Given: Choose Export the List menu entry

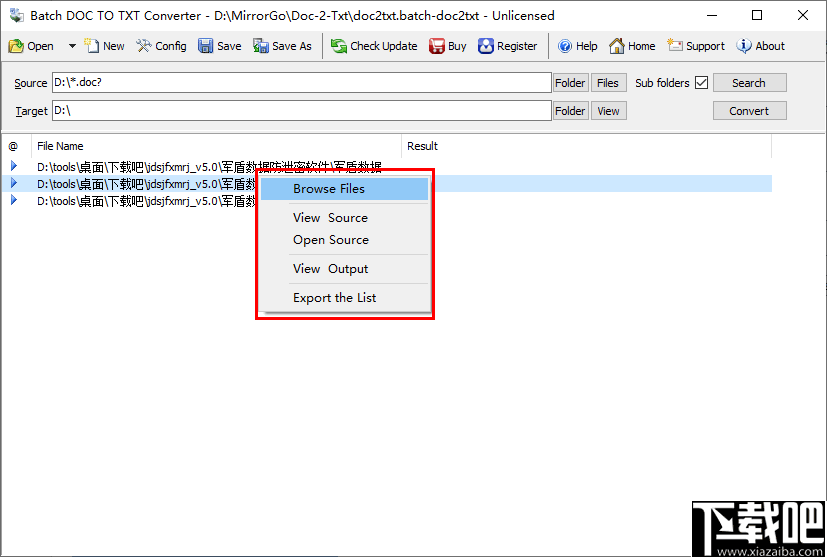Looking at the screenshot, I should point(344,298).
